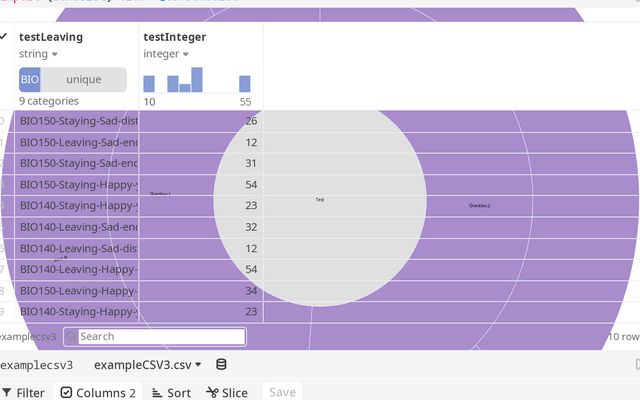This screenshot has width=640, height=400.
Task: Toggle the Columns 2 checkbox
Action: click(x=66, y=393)
